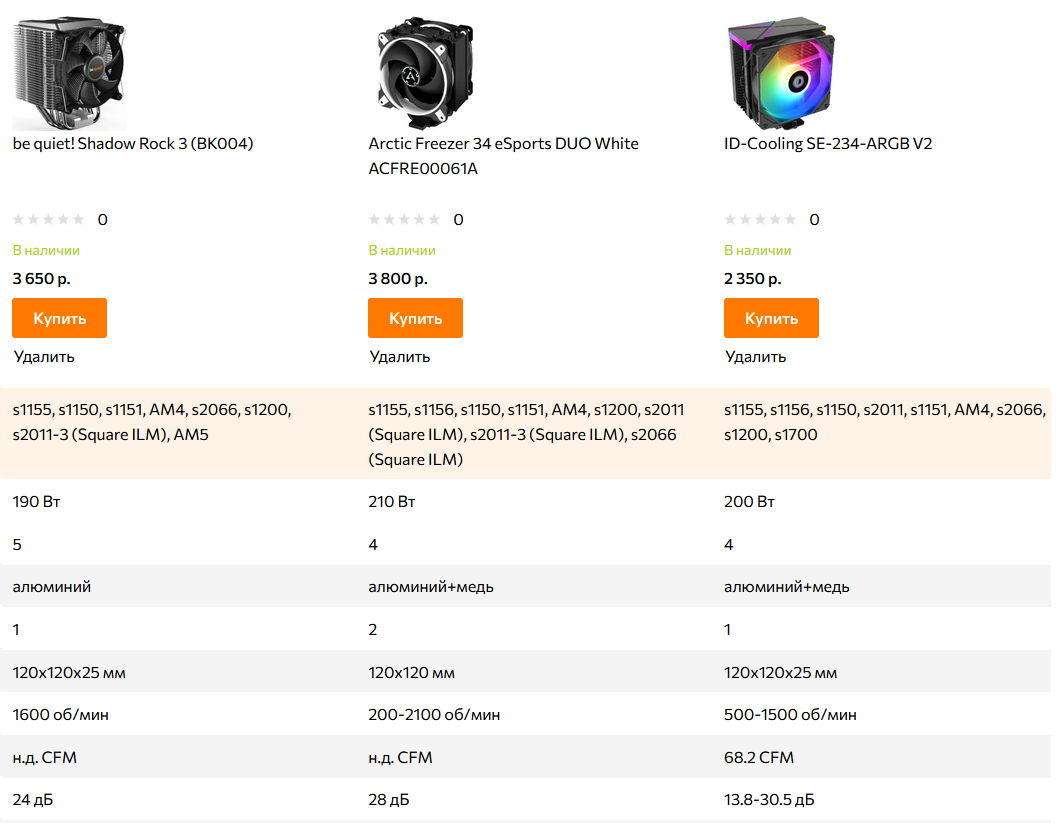Click the review count beside be quiet! stars
The image size is (1060, 823).
click(103, 220)
